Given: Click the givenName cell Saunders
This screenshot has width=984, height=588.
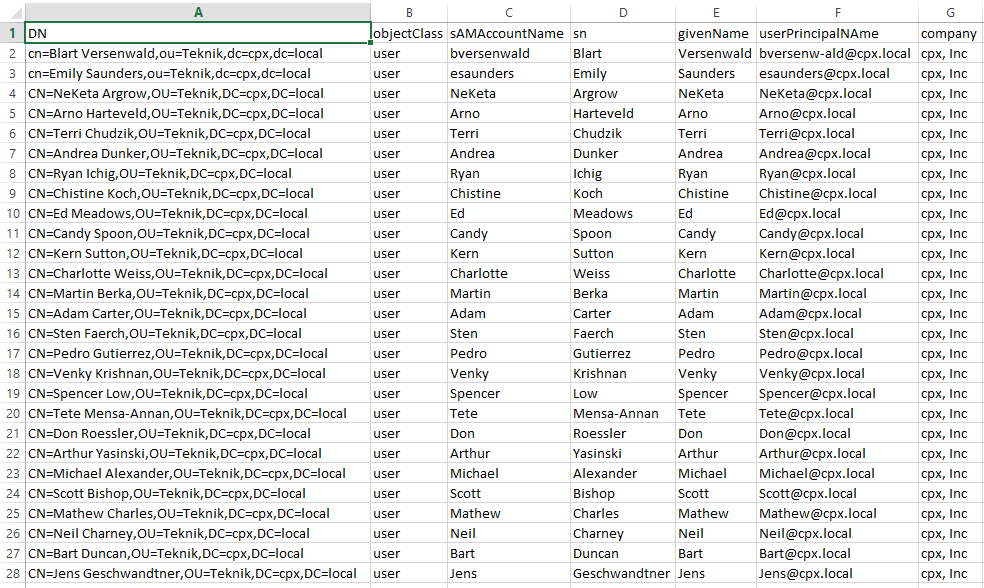Looking at the screenshot, I should click(715, 73).
